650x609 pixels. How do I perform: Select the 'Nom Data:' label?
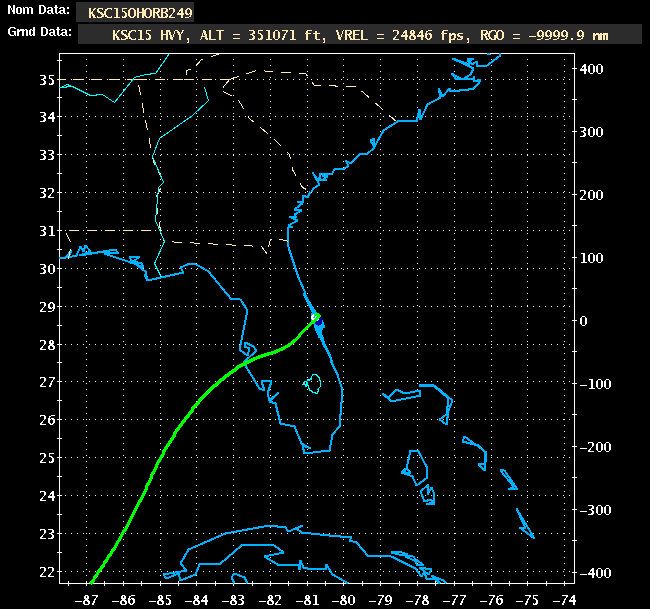click(39, 10)
